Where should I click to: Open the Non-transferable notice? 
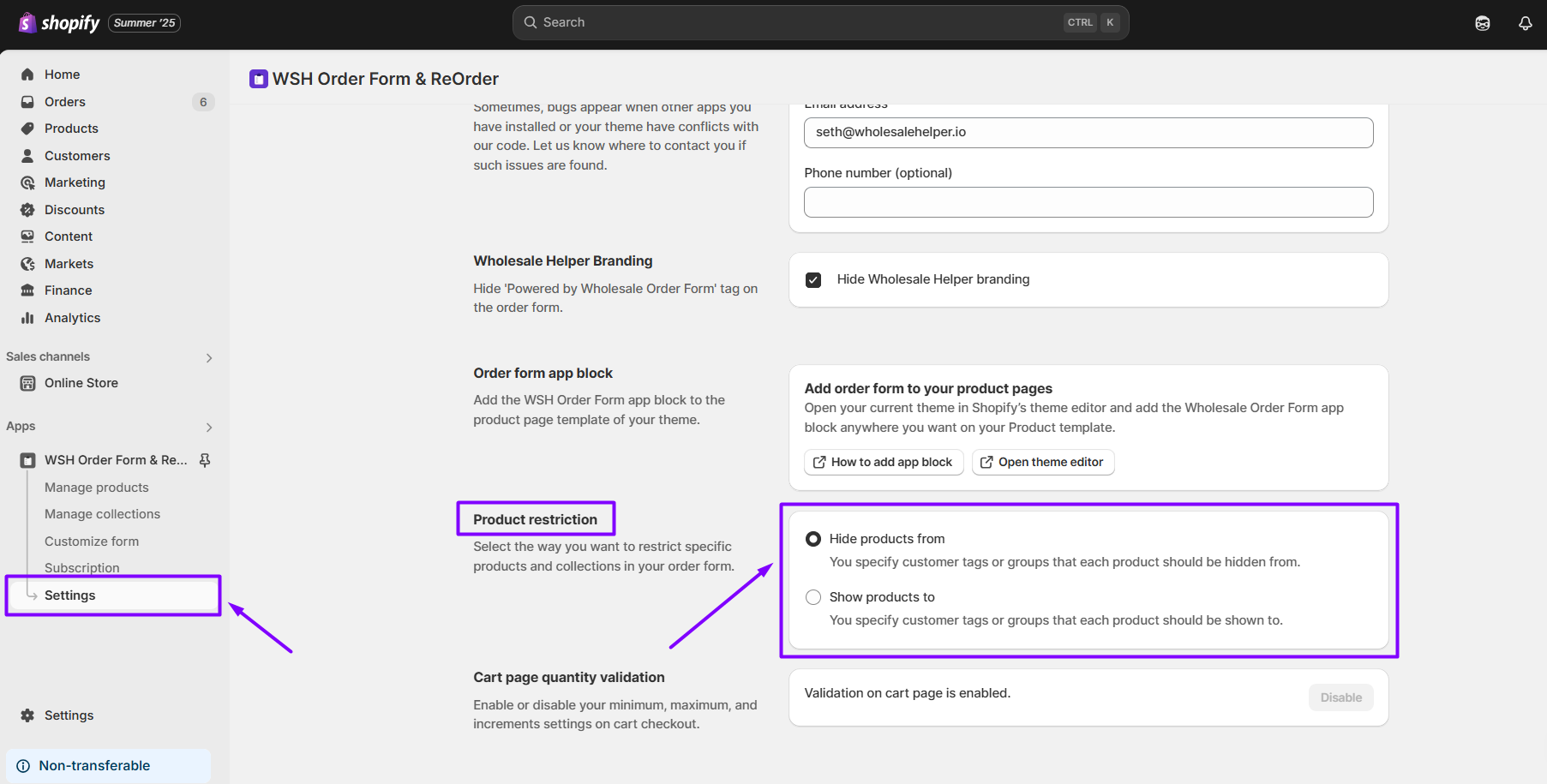[x=108, y=766]
